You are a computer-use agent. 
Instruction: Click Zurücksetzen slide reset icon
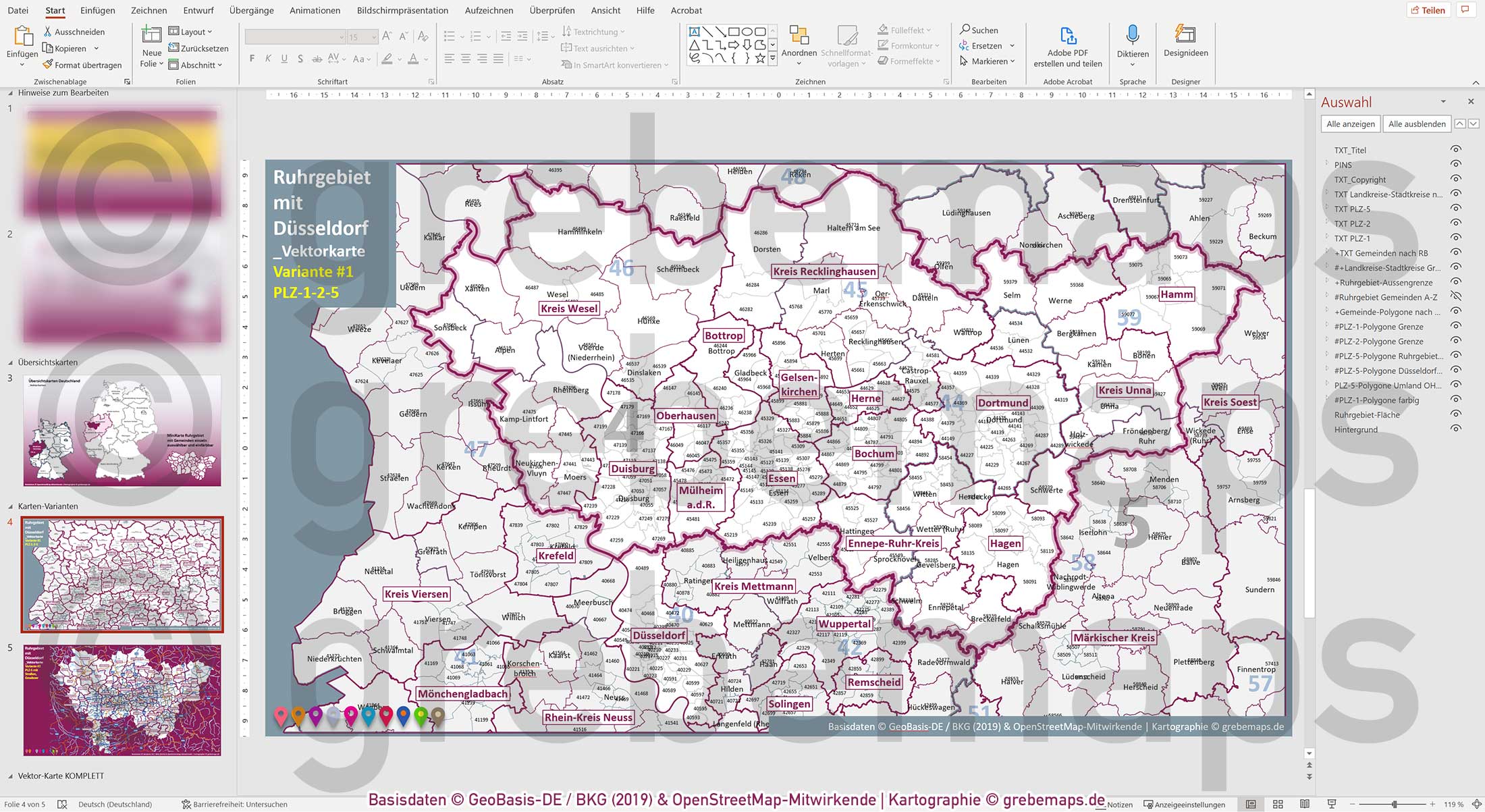[173, 48]
